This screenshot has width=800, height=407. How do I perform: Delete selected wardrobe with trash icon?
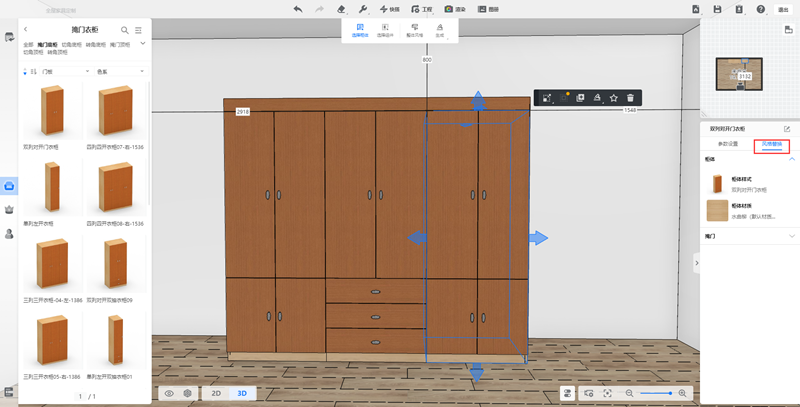[630, 97]
